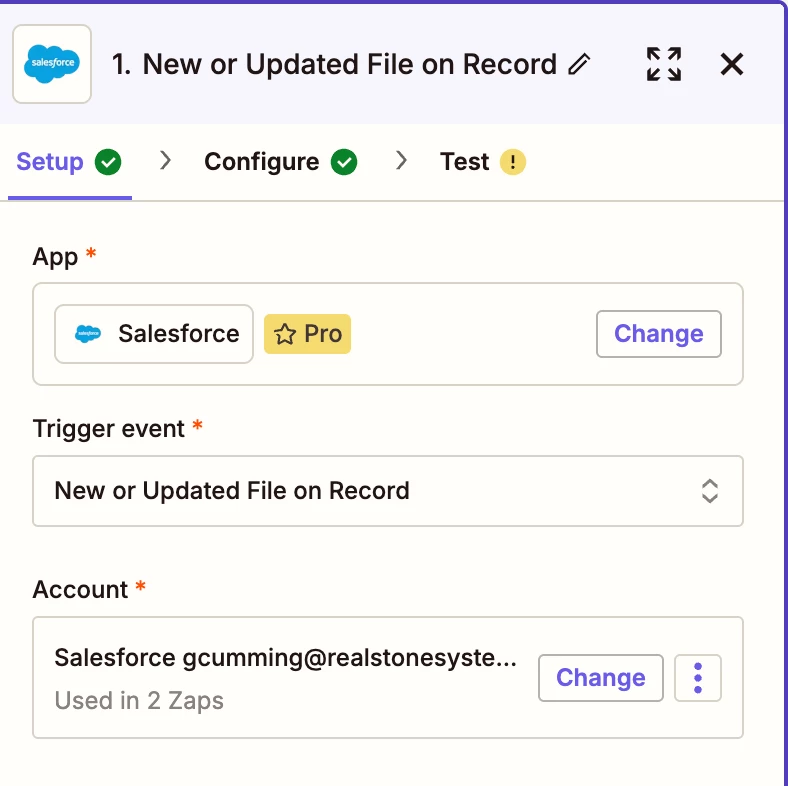Click the Salesforce gcumming account name
This screenshot has width=788, height=786.
[285, 658]
